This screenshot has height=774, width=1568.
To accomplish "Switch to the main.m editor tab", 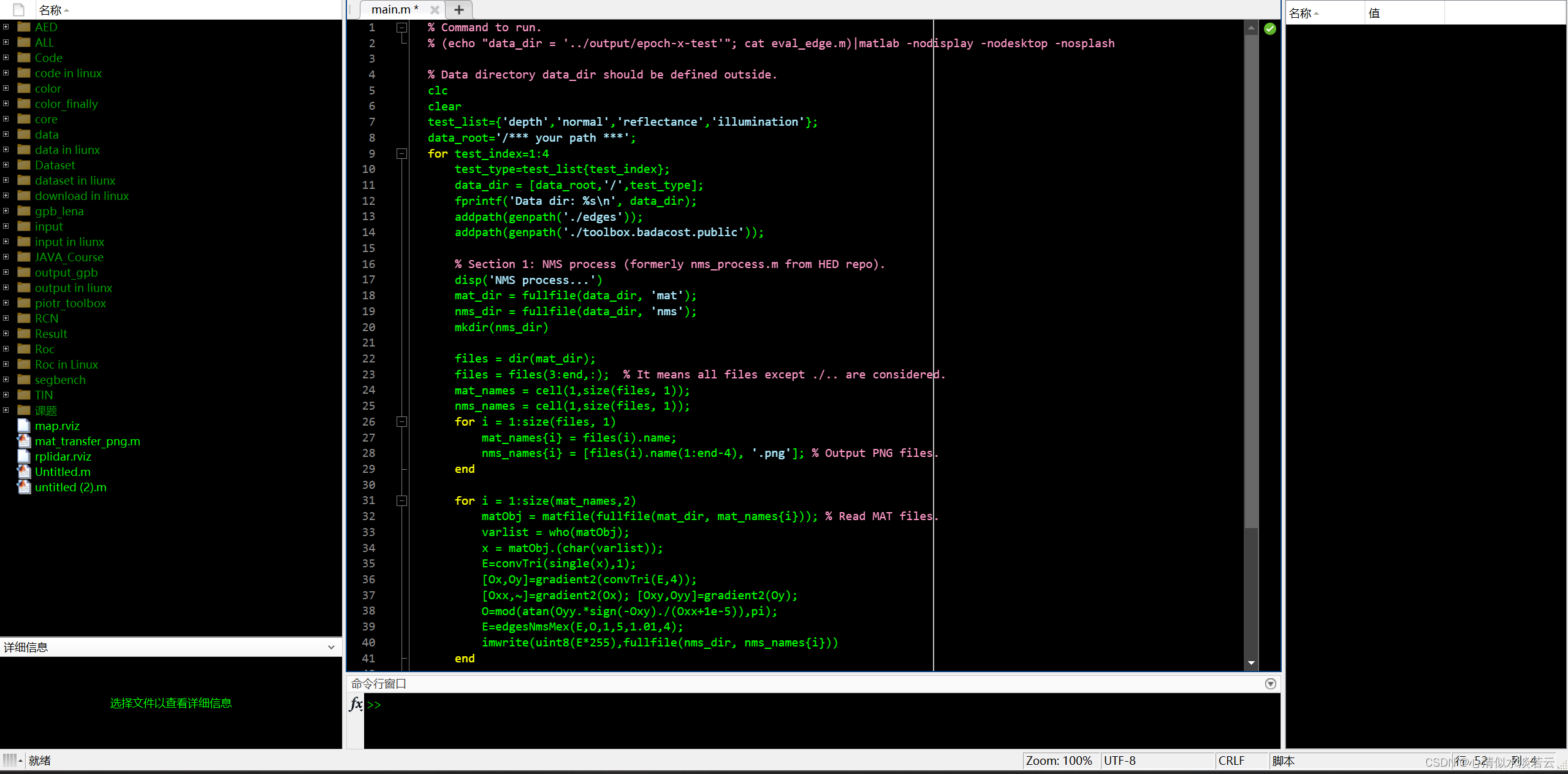I will click(x=394, y=10).
